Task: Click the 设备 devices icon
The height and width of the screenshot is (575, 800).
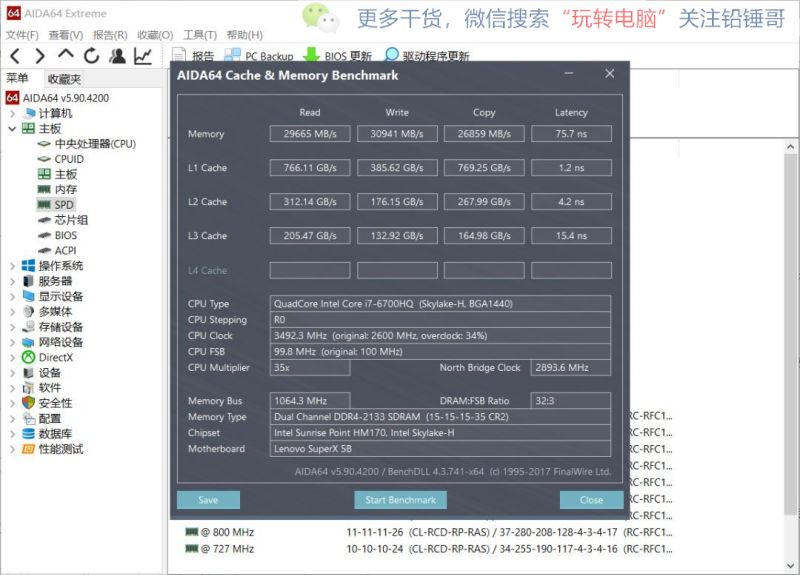Action: click(x=29, y=373)
